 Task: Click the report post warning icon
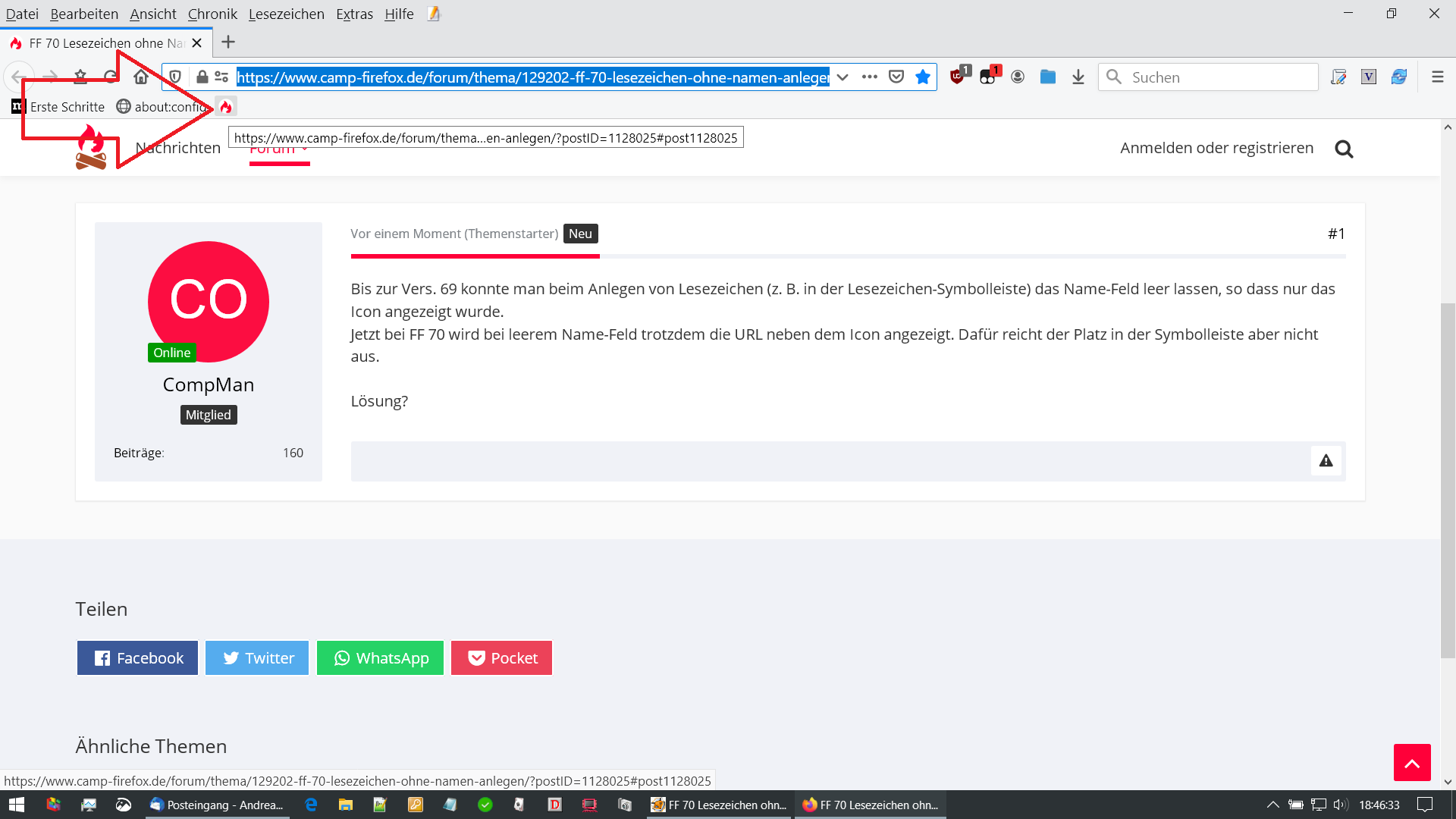tap(1326, 460)
